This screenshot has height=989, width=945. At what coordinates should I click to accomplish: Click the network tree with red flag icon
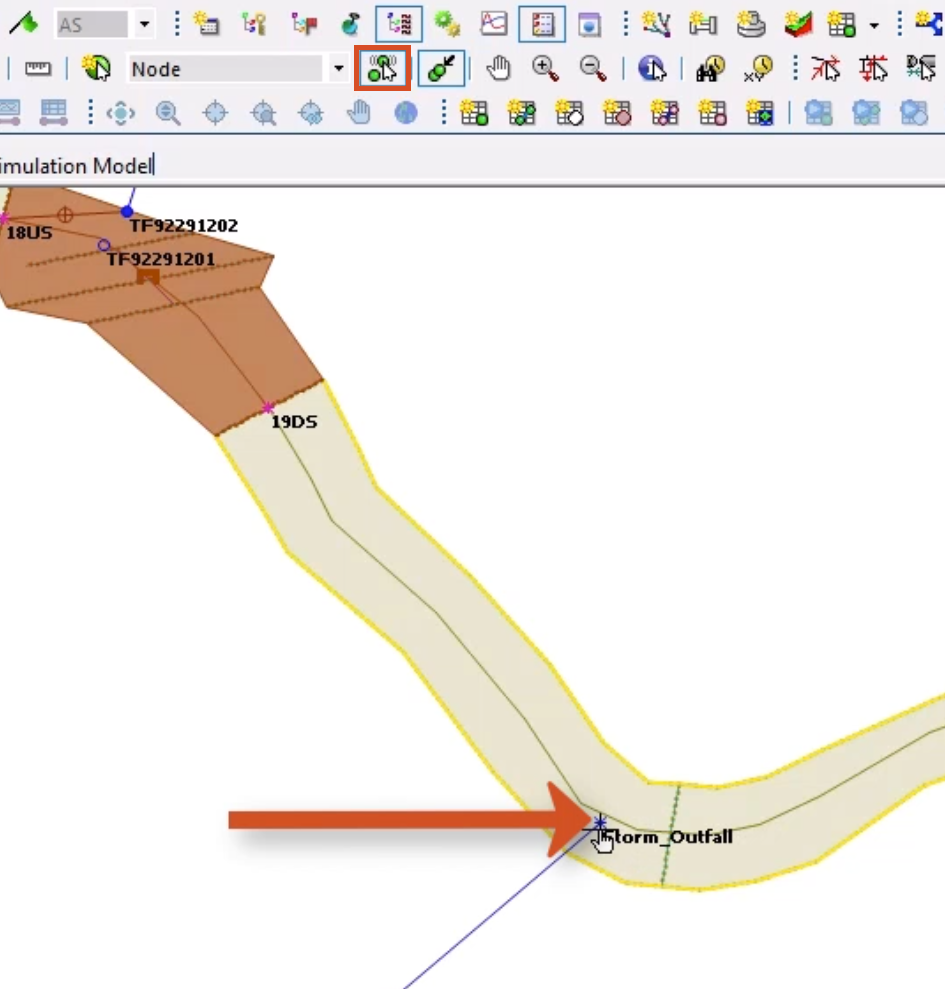click(303, 24)
